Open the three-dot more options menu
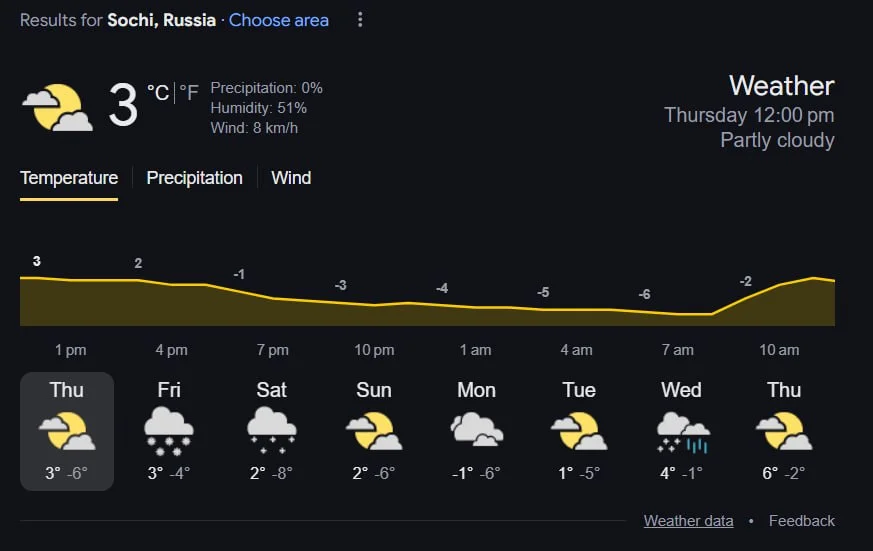The width and height of the screenshot is (873, 551). click(x=360, y=20)
